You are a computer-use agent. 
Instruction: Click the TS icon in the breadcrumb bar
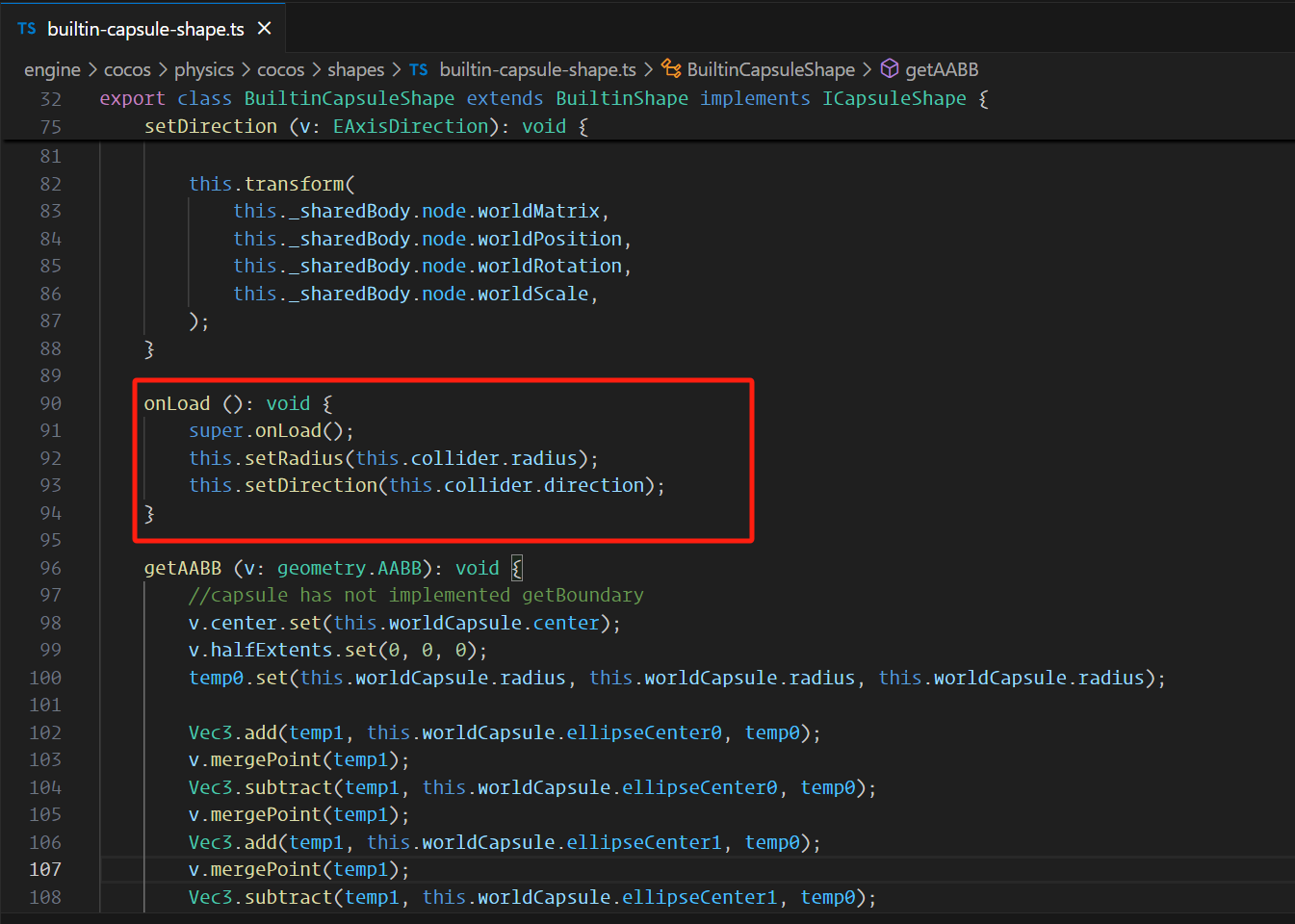point(419,69)
